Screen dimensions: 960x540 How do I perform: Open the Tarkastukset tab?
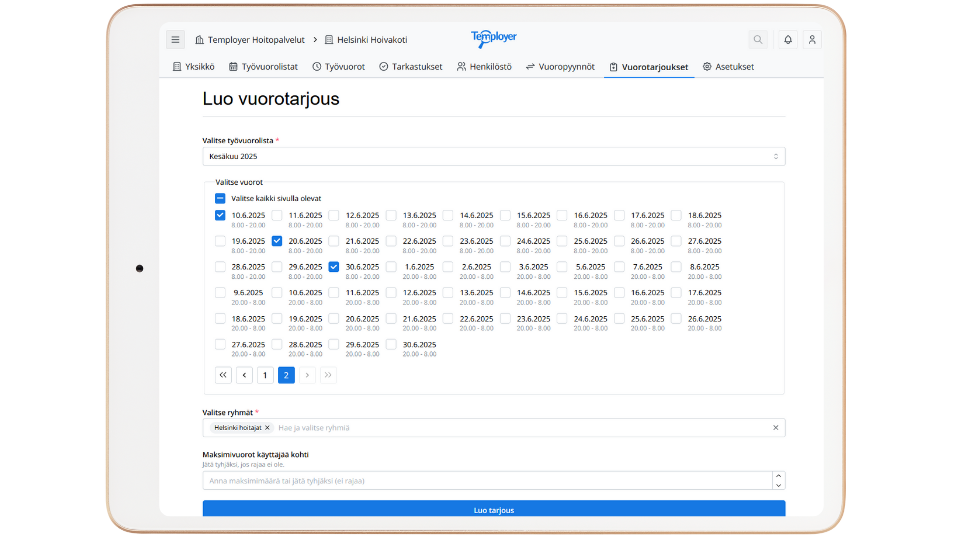pos(410,67)
